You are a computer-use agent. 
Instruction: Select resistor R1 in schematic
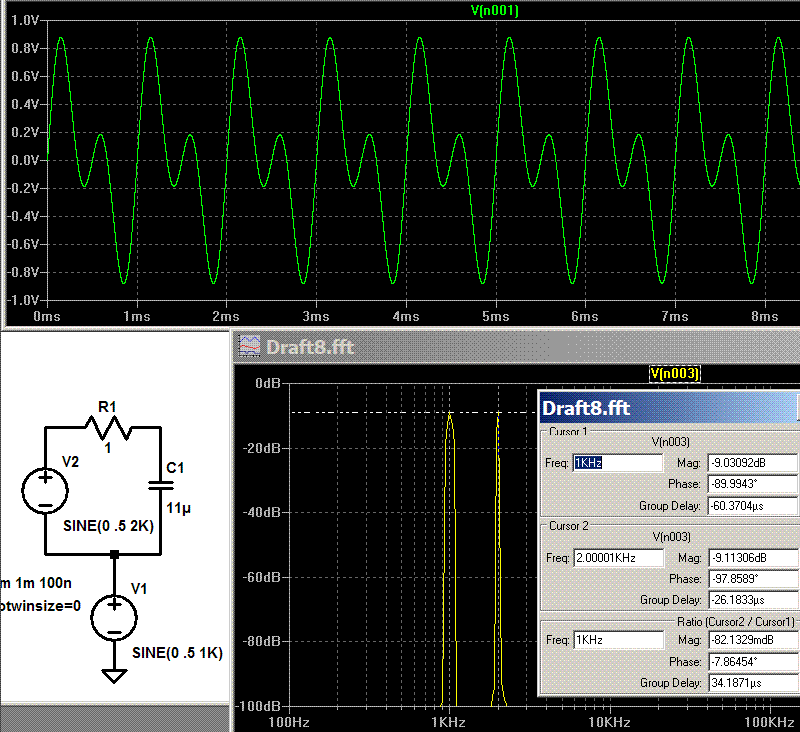coord(108,427)
